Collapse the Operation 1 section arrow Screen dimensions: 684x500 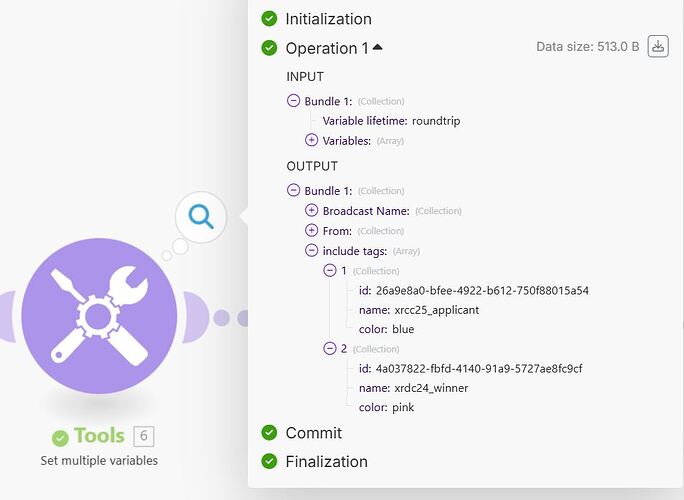pos(378,47)
